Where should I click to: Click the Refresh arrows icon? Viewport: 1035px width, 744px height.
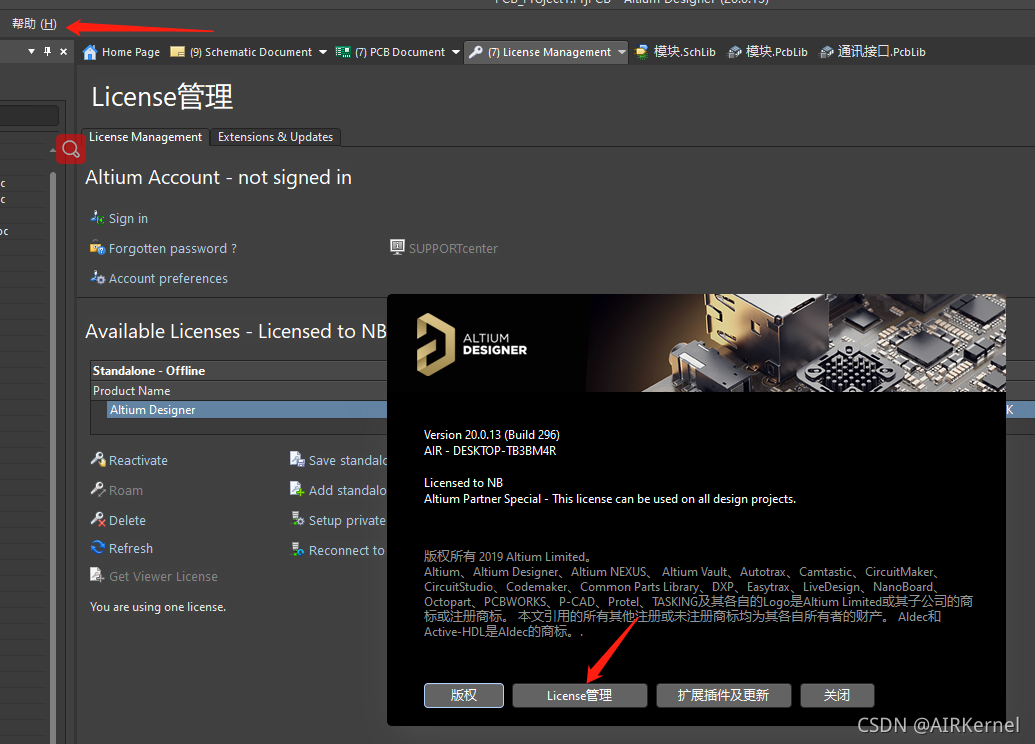[98, 547]
